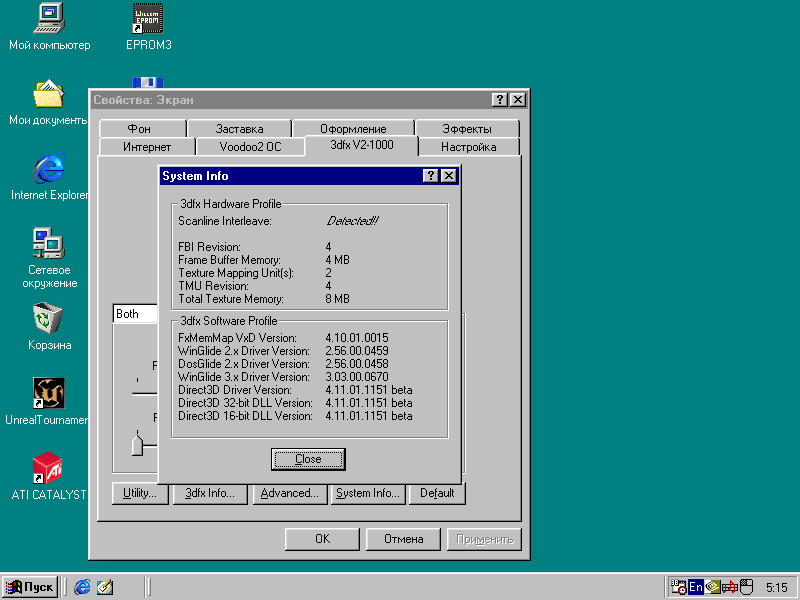
Task: Reset settings with the Default button
Action: tap(437, 493)
